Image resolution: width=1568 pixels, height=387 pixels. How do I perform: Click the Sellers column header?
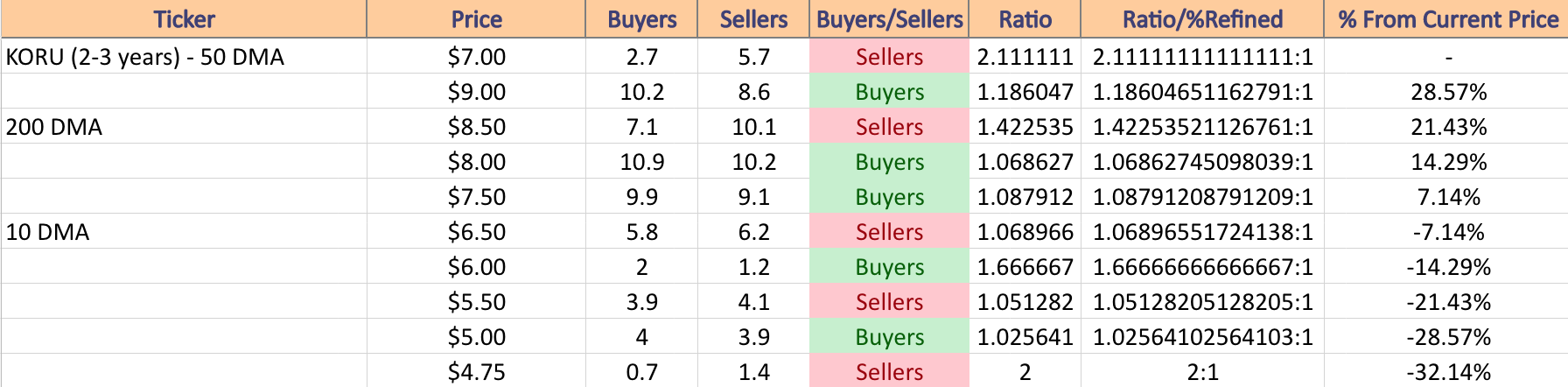753,19
